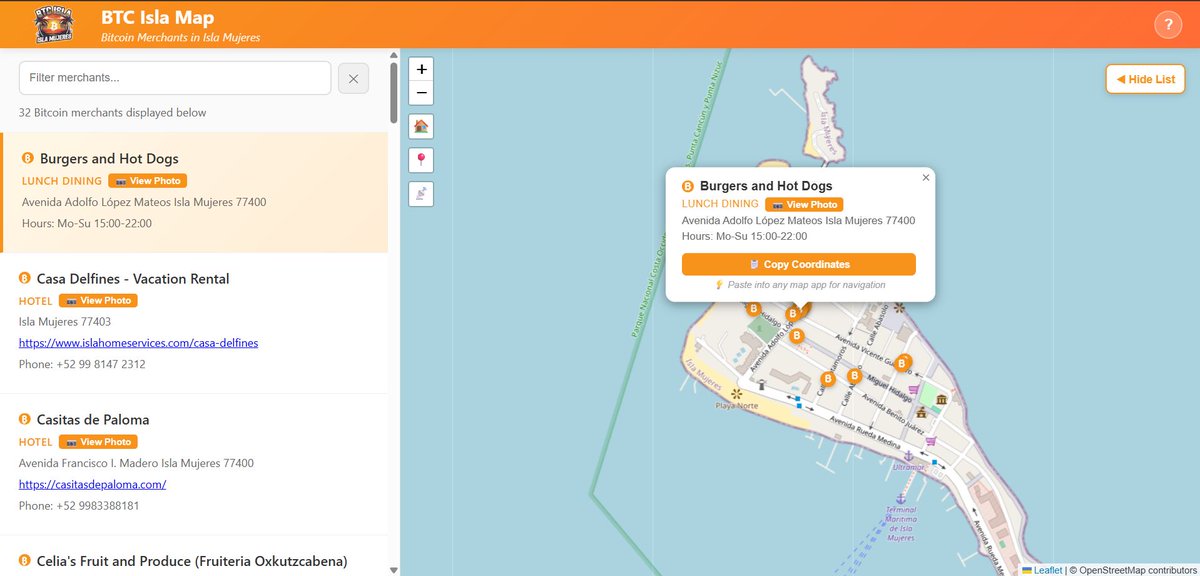
Task: View Photo for Casa Delfines rental
Action: pos(98,300)
